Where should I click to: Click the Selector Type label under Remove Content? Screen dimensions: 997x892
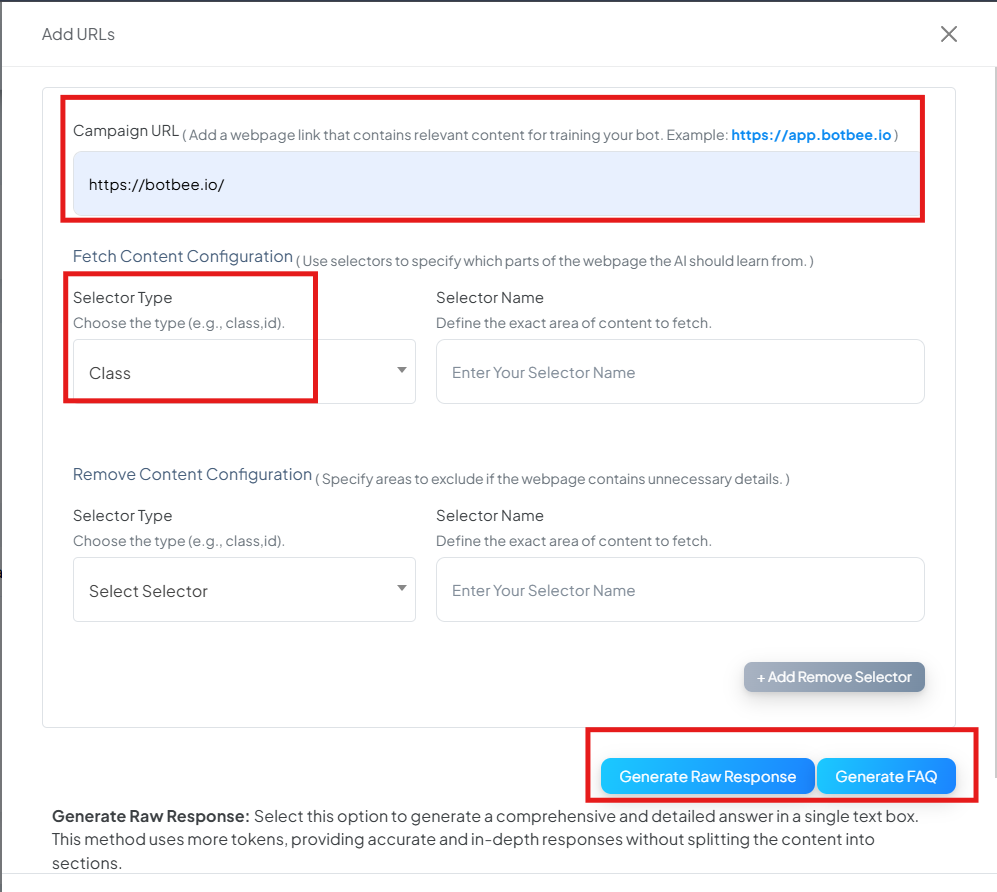pos(123,516)
